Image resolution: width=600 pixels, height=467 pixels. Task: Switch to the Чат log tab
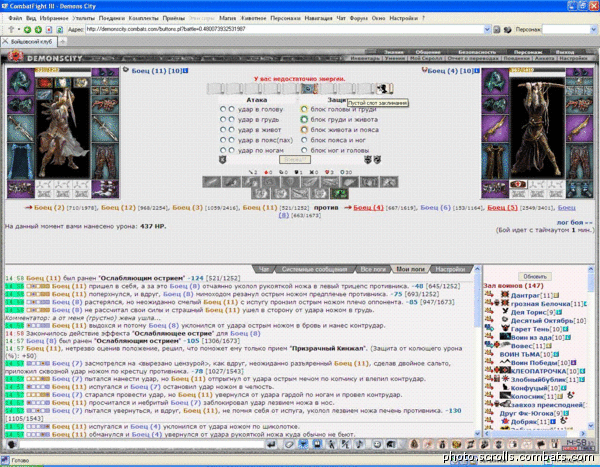[264, 269]
